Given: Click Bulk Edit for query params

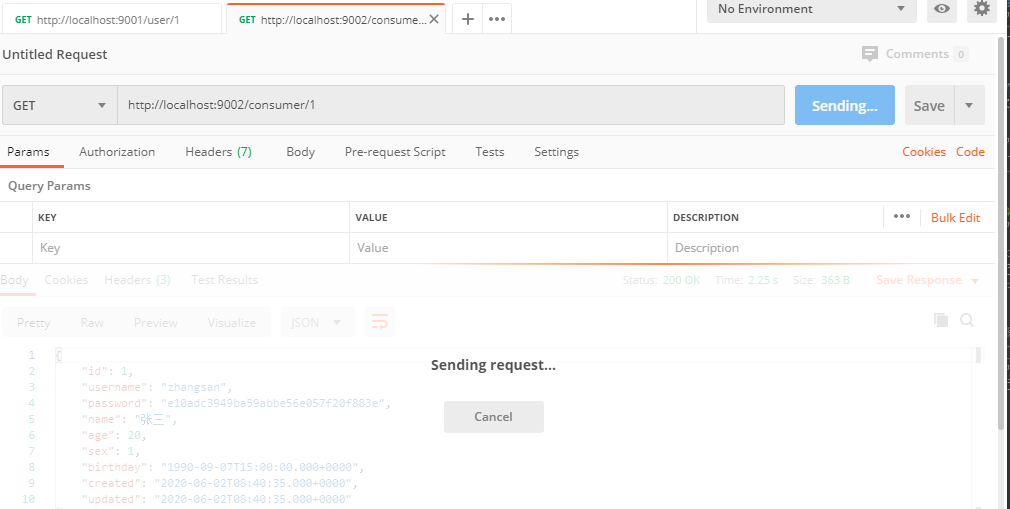Looking at the screenshot, I should coord(955,217).
